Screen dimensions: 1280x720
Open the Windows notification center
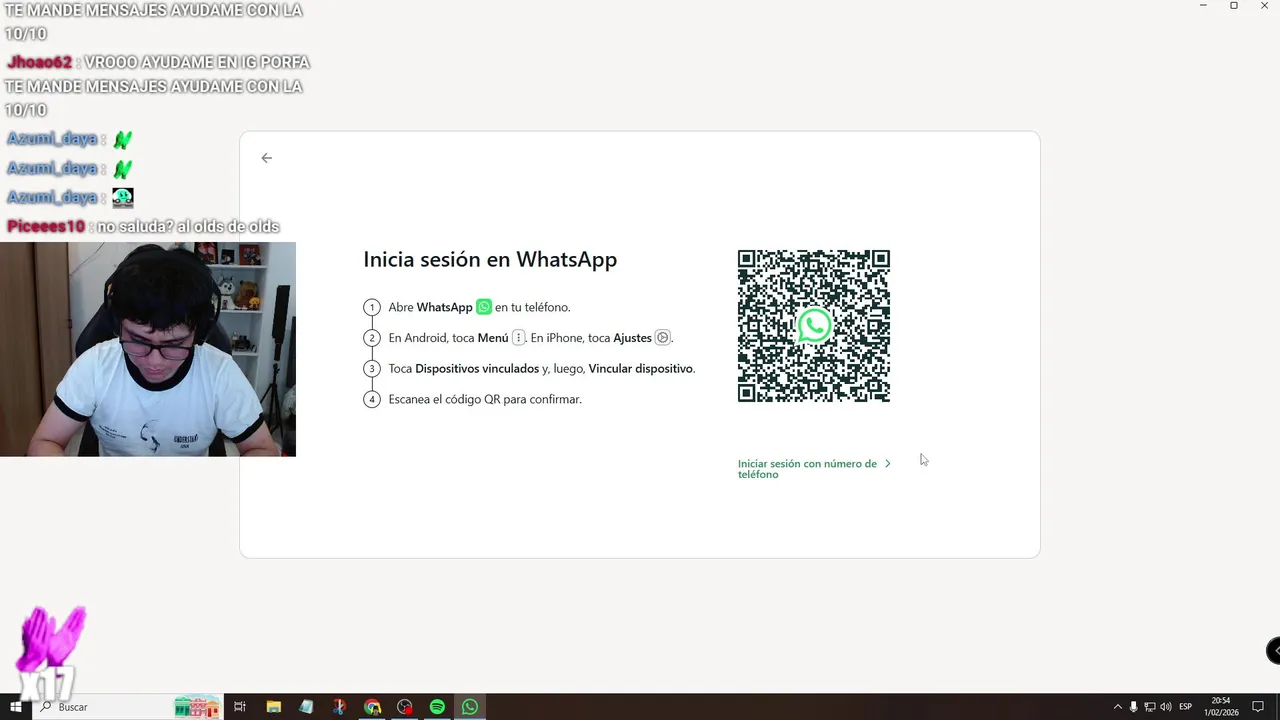pos(1259,707)
